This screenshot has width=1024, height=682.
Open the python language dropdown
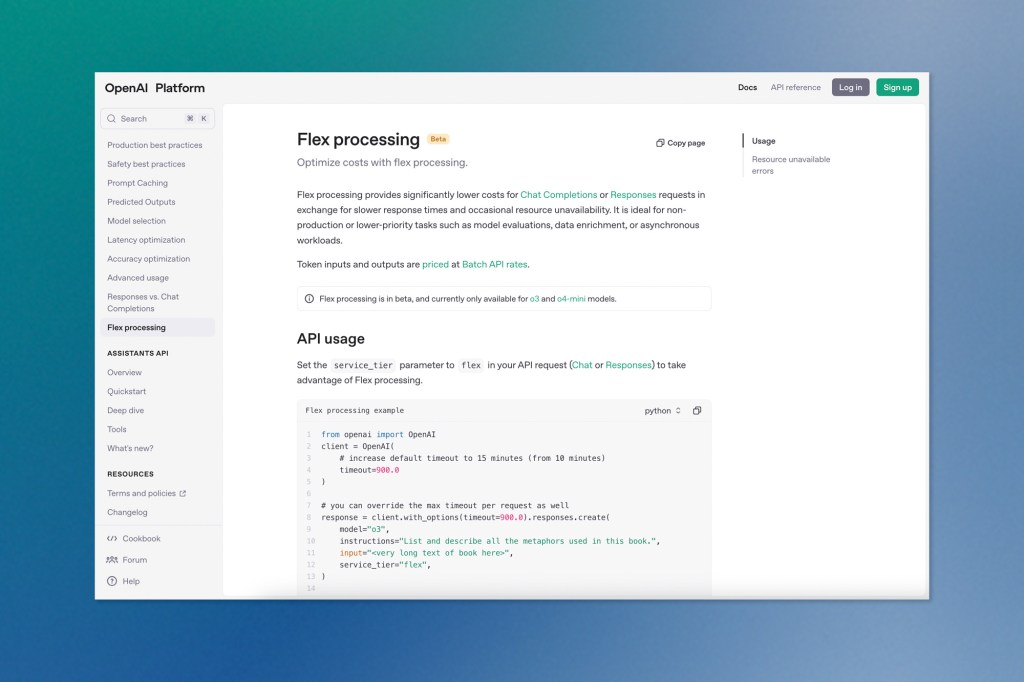[x=662, y=410]
